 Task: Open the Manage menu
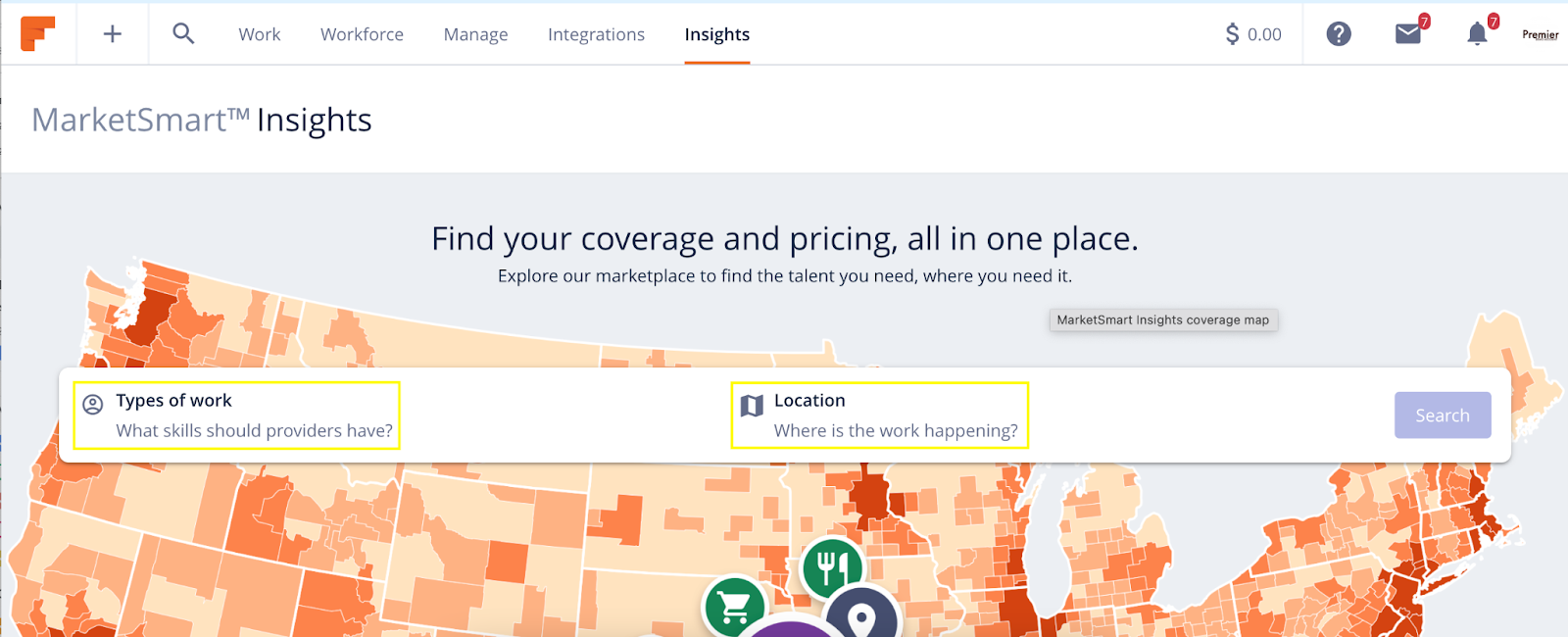click(x=475, y=34)
